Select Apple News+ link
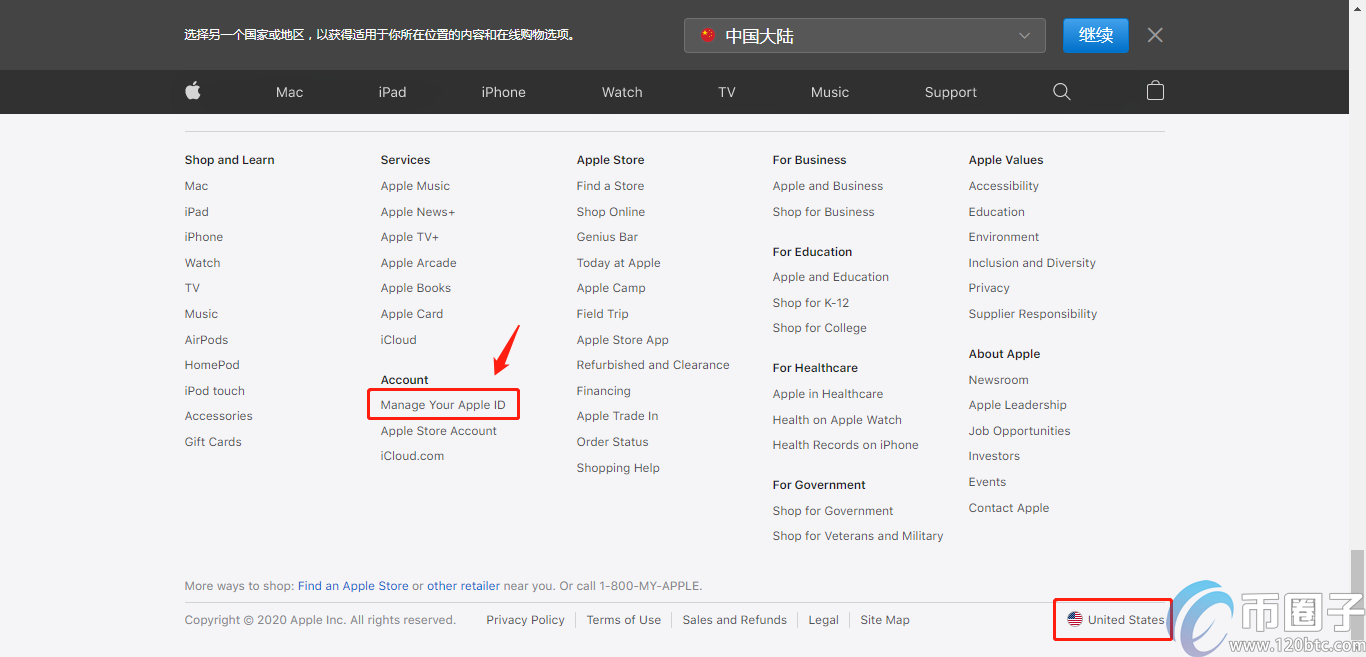 coord(418,212)
